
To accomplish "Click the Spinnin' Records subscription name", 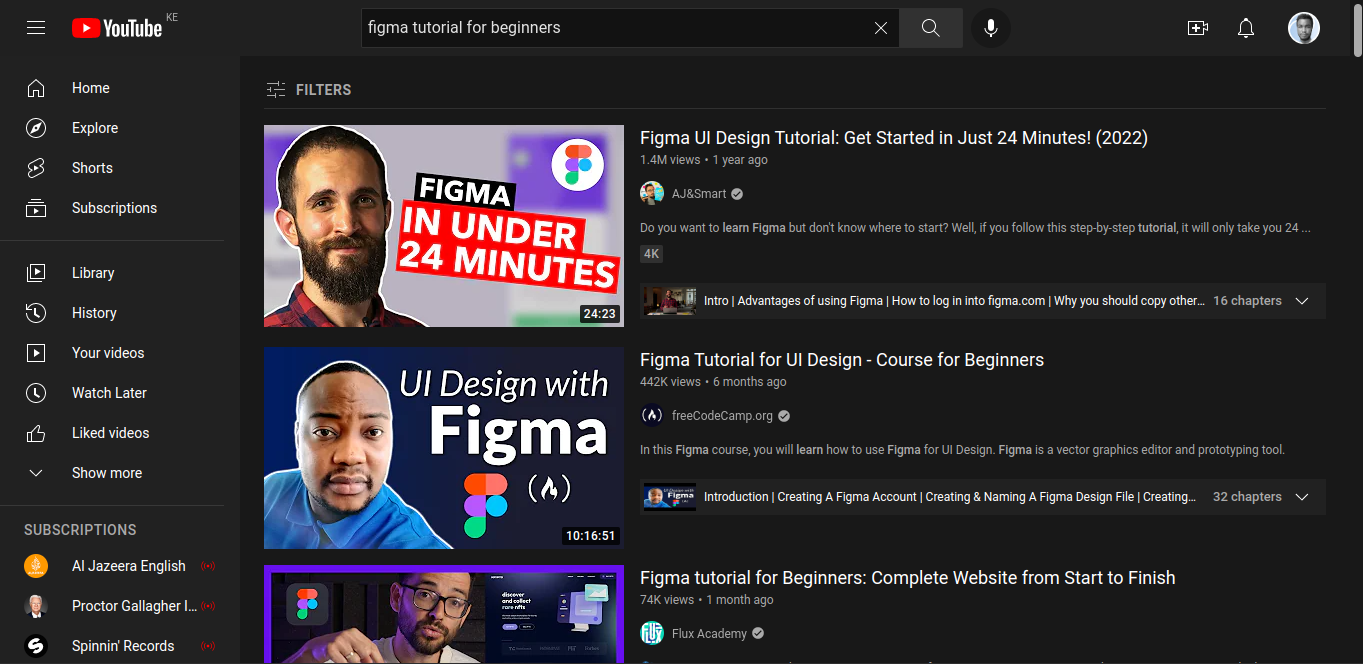I will click(x=123, y=646).
